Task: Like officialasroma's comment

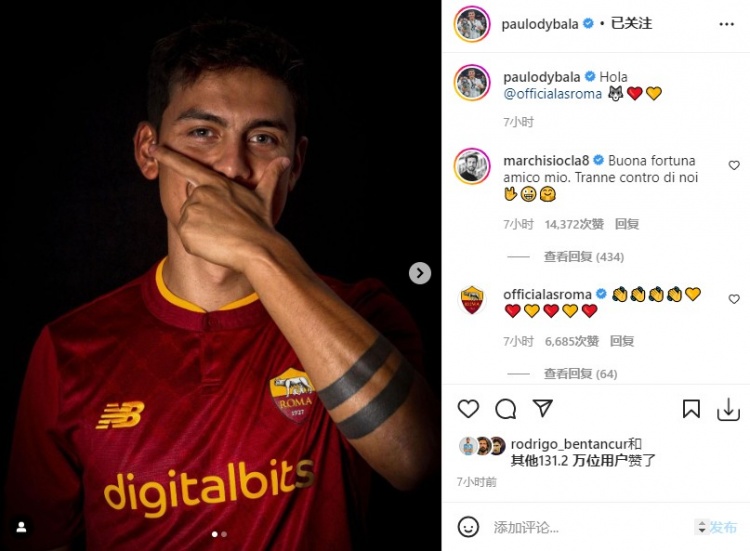Action: (734, 299)
